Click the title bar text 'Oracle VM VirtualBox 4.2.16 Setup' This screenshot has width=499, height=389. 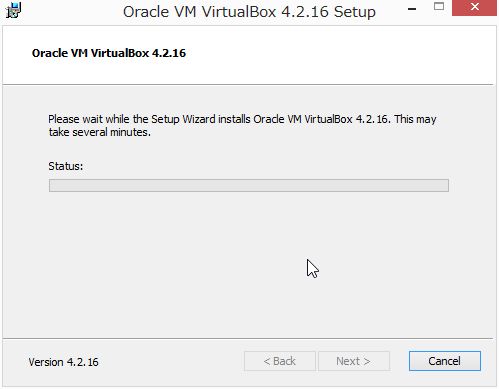[x=249, y=12]
